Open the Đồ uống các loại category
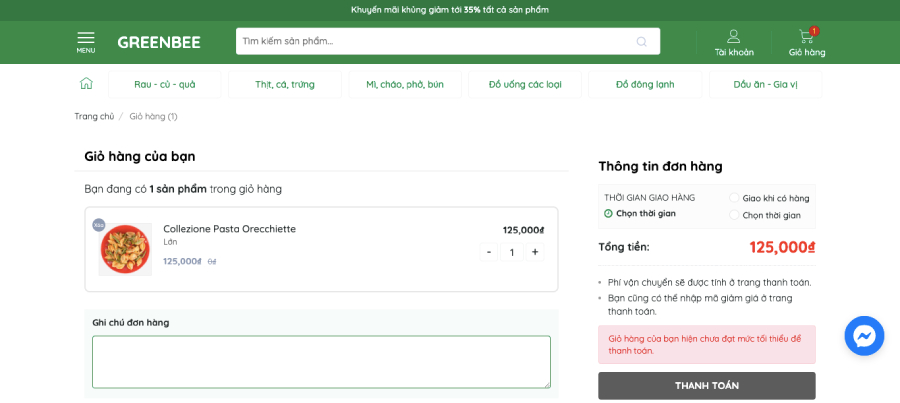This screenshot has width=900, height=403. pos(525,84)
